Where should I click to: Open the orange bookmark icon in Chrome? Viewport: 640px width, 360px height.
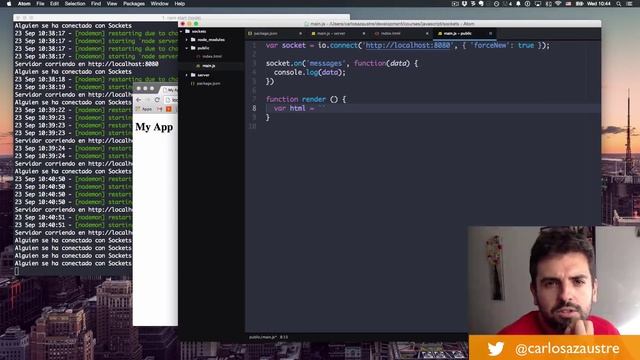pos(169,109)
